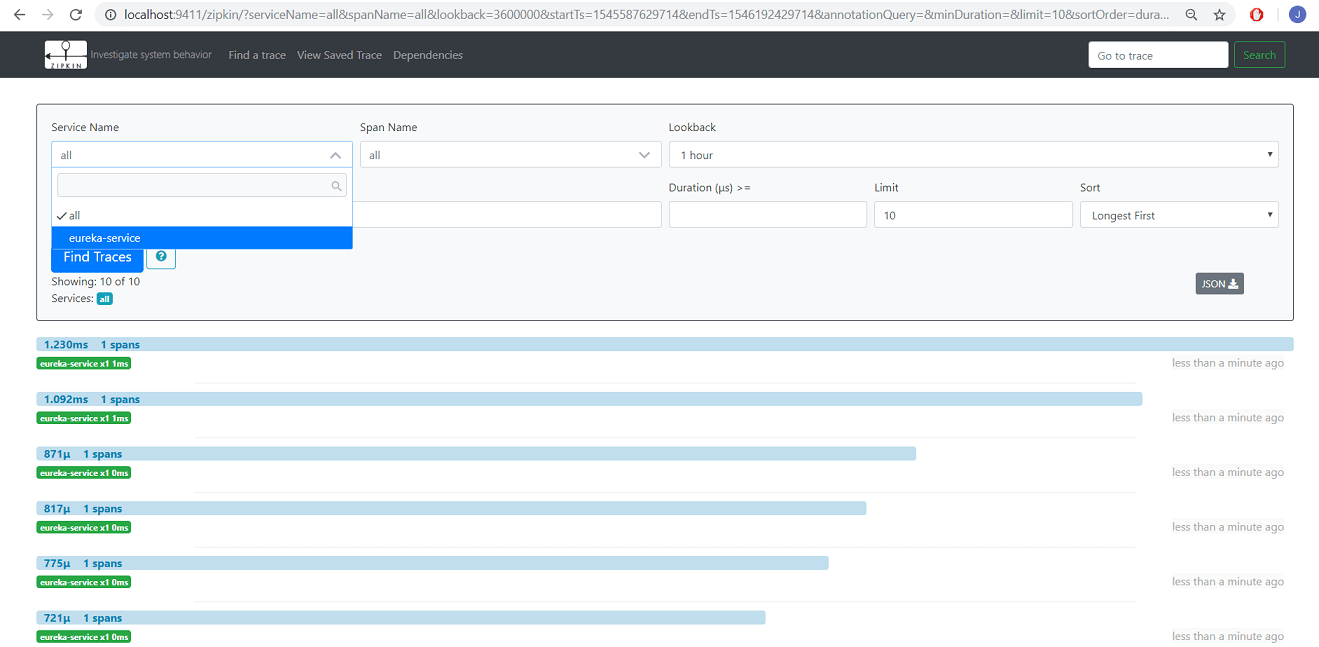Click inside the Go to trace input field
The image size is (1319, 647).
pos(1157,54)
